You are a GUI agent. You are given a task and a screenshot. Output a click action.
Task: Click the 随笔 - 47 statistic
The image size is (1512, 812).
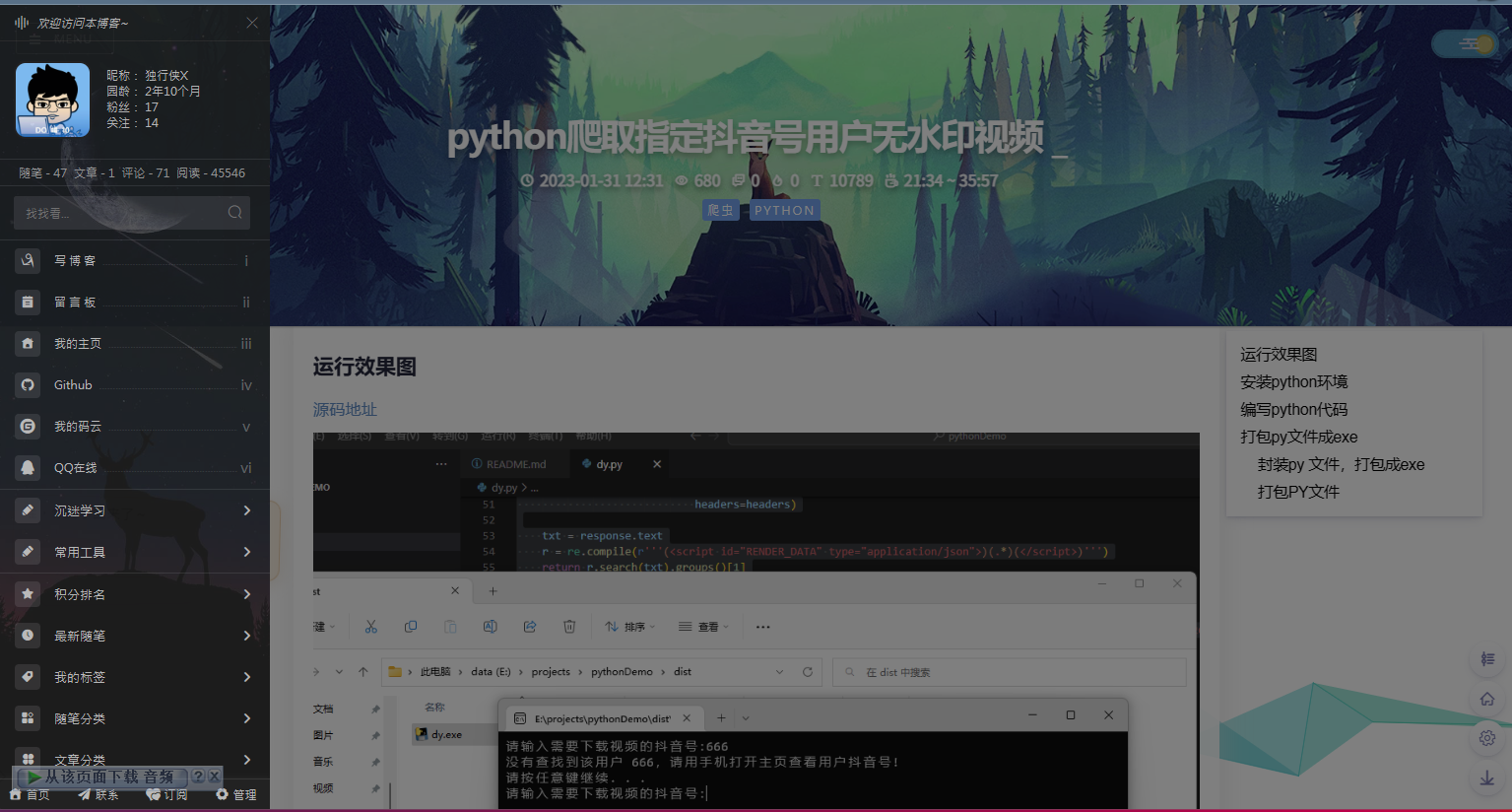click(x=43, y=172)
